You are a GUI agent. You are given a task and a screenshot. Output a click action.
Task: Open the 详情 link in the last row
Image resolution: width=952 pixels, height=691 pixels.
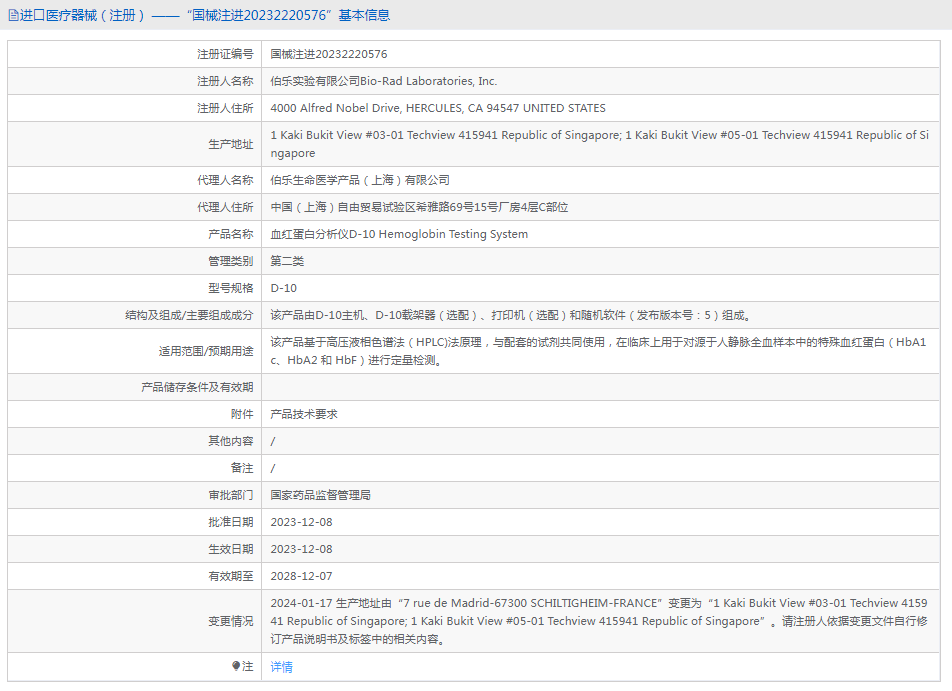click(x=282, y=667)
